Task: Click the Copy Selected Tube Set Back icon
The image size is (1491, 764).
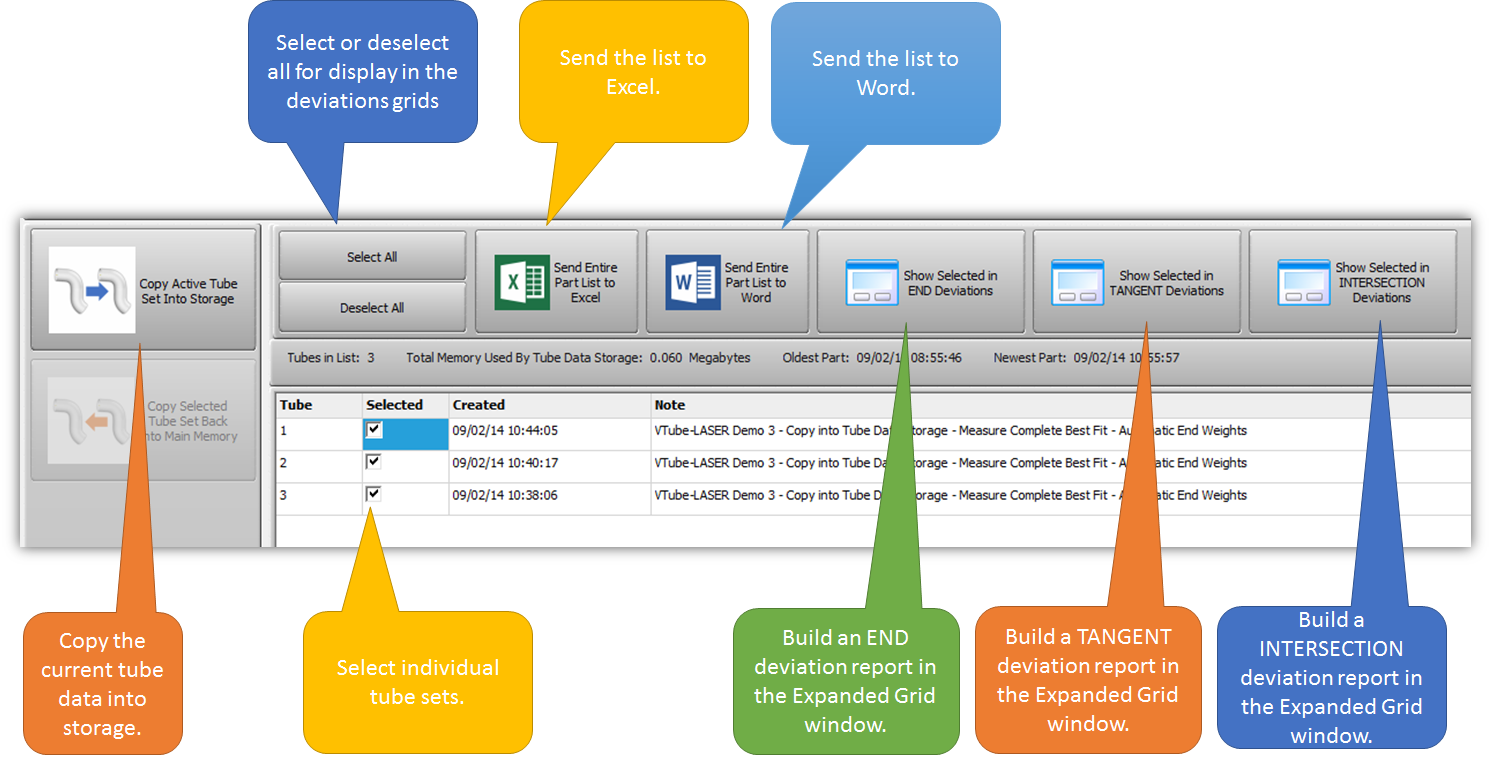Action: coord(92,421)
